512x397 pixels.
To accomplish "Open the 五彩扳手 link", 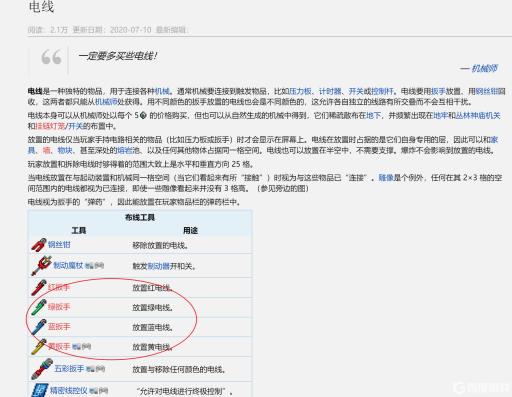I will 69,369.
